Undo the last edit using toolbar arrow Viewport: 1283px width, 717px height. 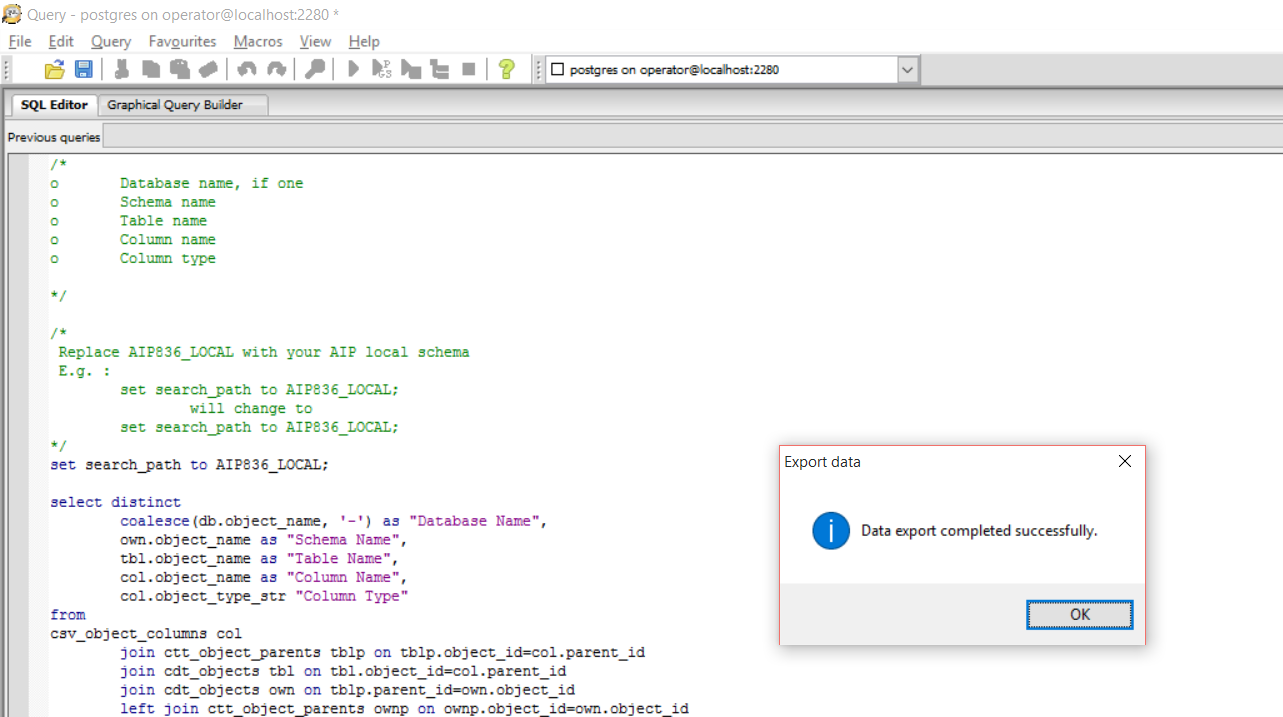[x=247, y=69]
